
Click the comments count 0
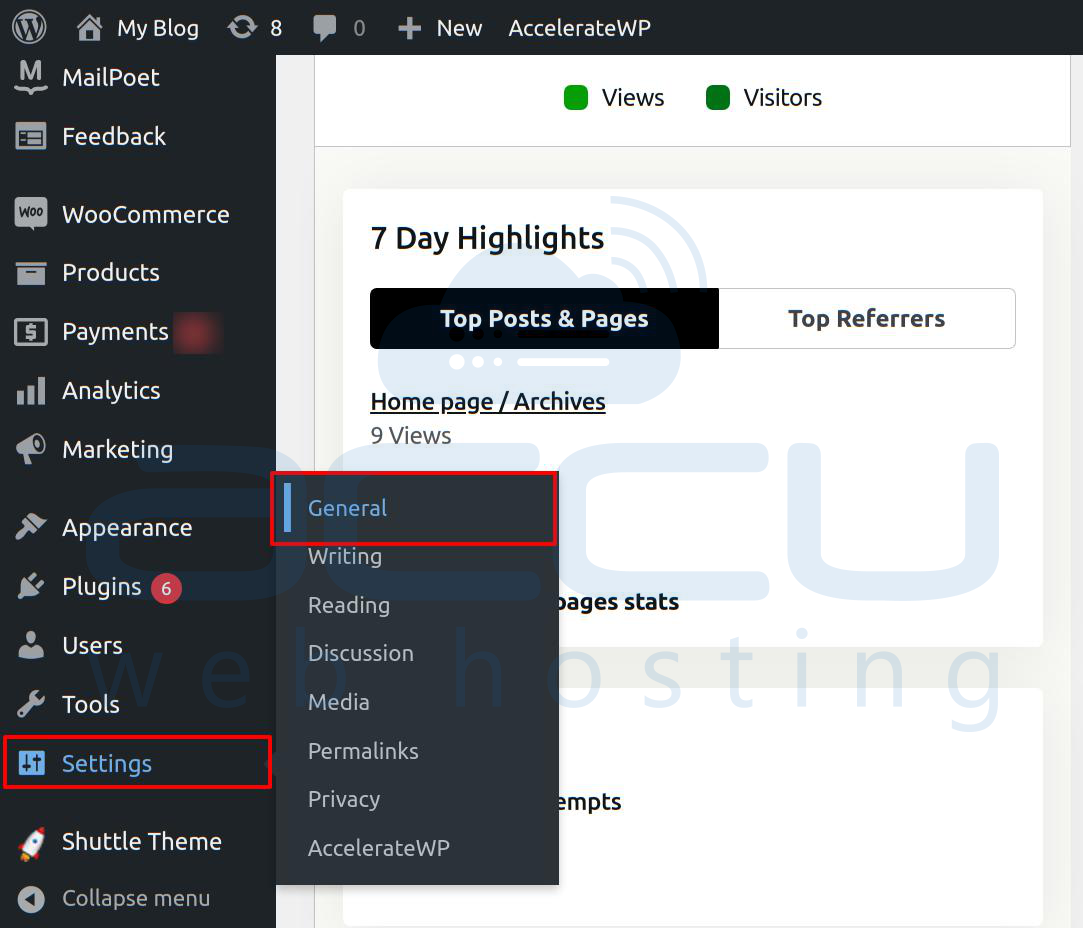pos(359,28)
